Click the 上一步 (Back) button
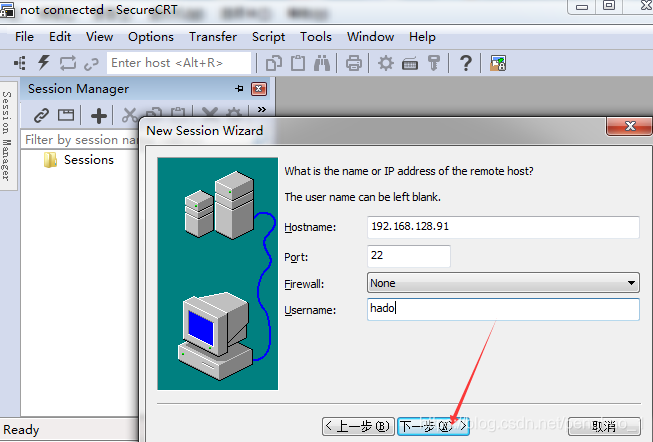 (358, 426)
